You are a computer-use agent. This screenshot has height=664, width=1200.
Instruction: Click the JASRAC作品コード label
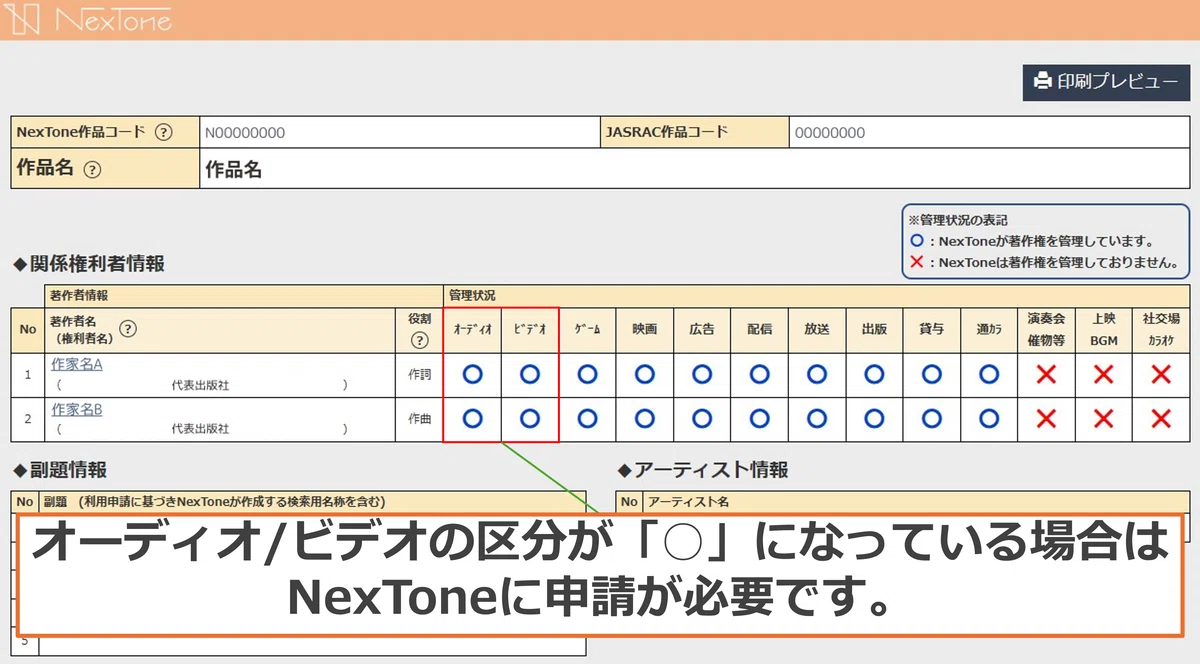(x=666, y=132)
